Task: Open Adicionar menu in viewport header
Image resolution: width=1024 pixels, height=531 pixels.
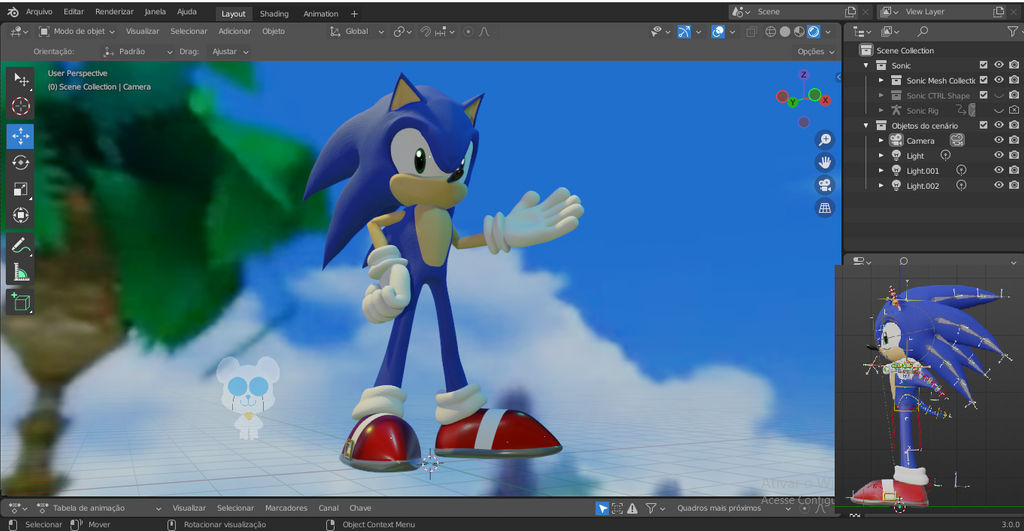Action: coord(234,31)
